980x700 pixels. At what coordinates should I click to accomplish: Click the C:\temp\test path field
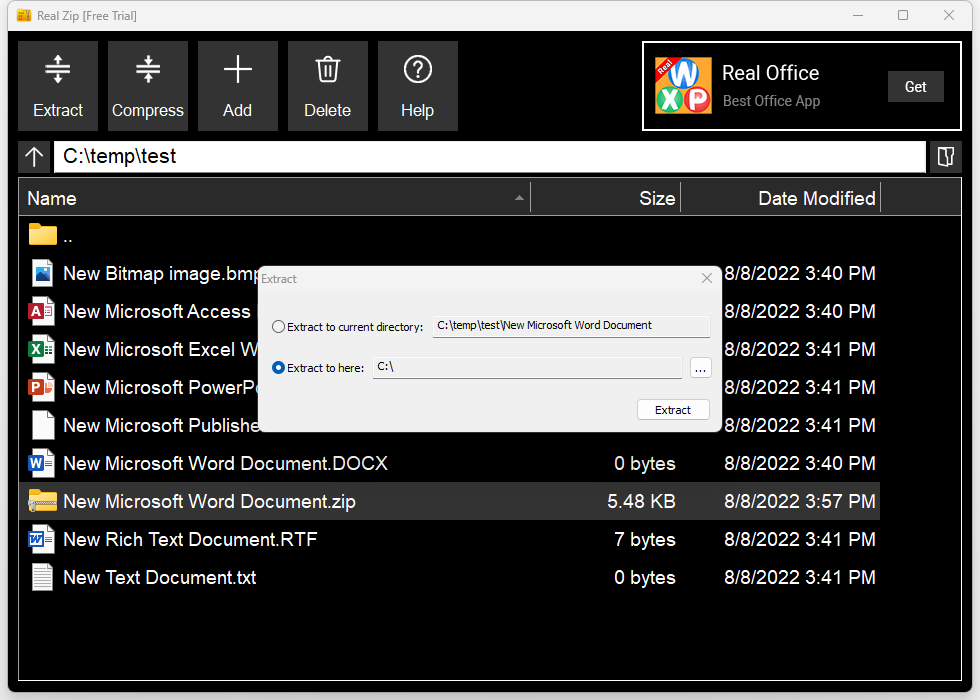tap(489, 156)
